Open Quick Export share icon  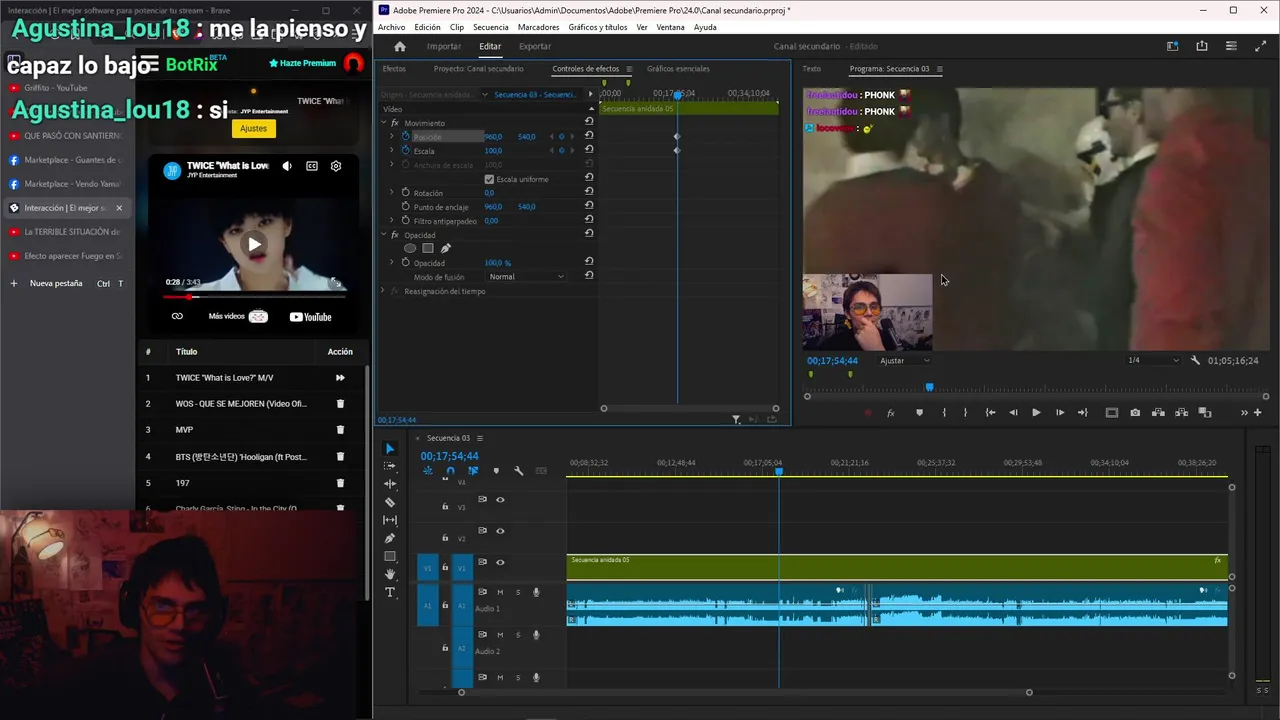point(1202,46)
